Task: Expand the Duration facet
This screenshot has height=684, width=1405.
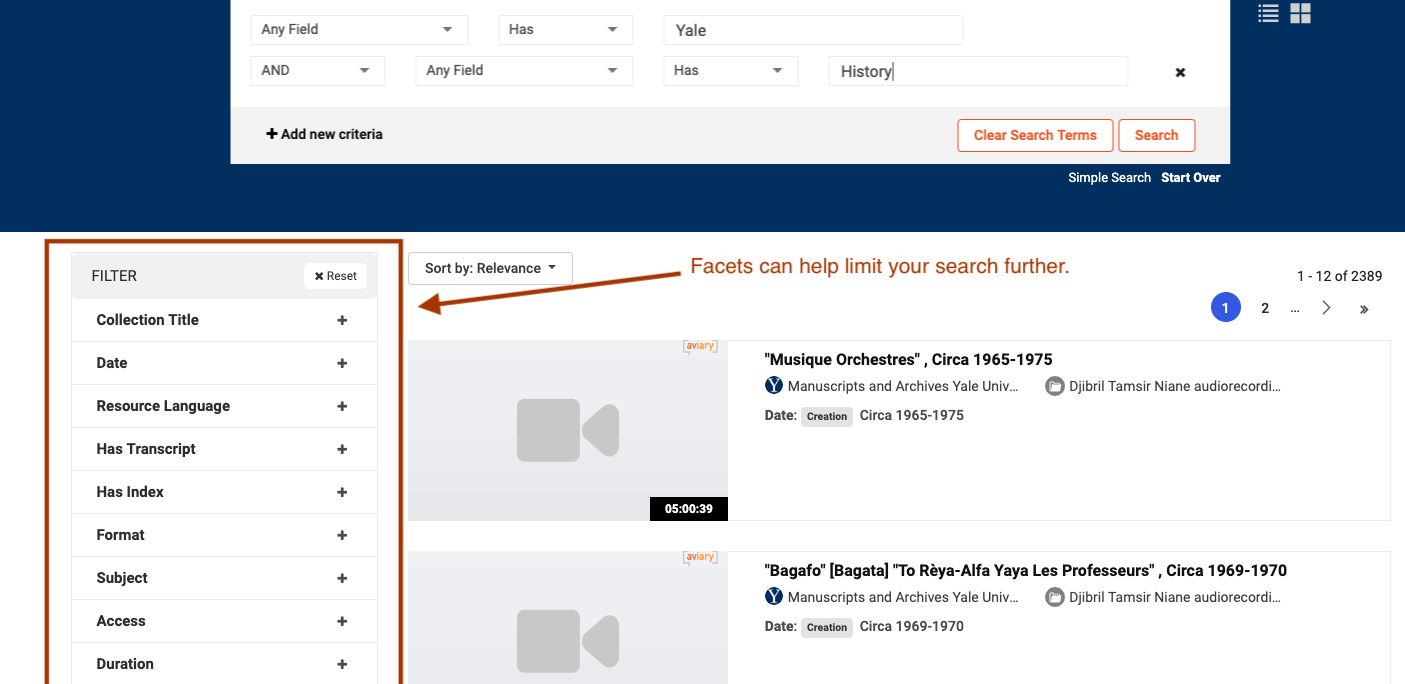Action: point(224,664)
